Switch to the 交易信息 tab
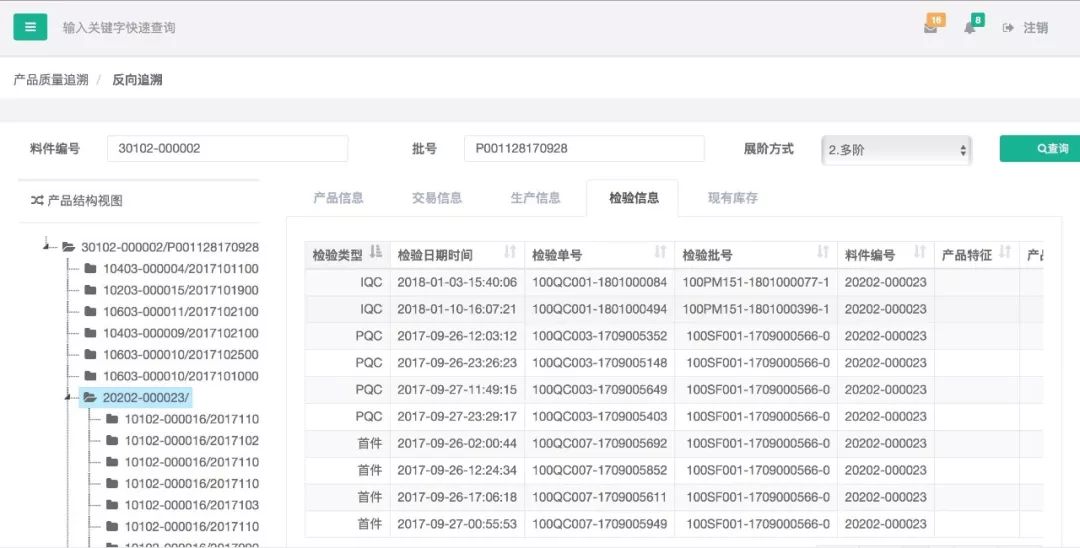This screenshot has width=1080, height=548. coord(437,198)
